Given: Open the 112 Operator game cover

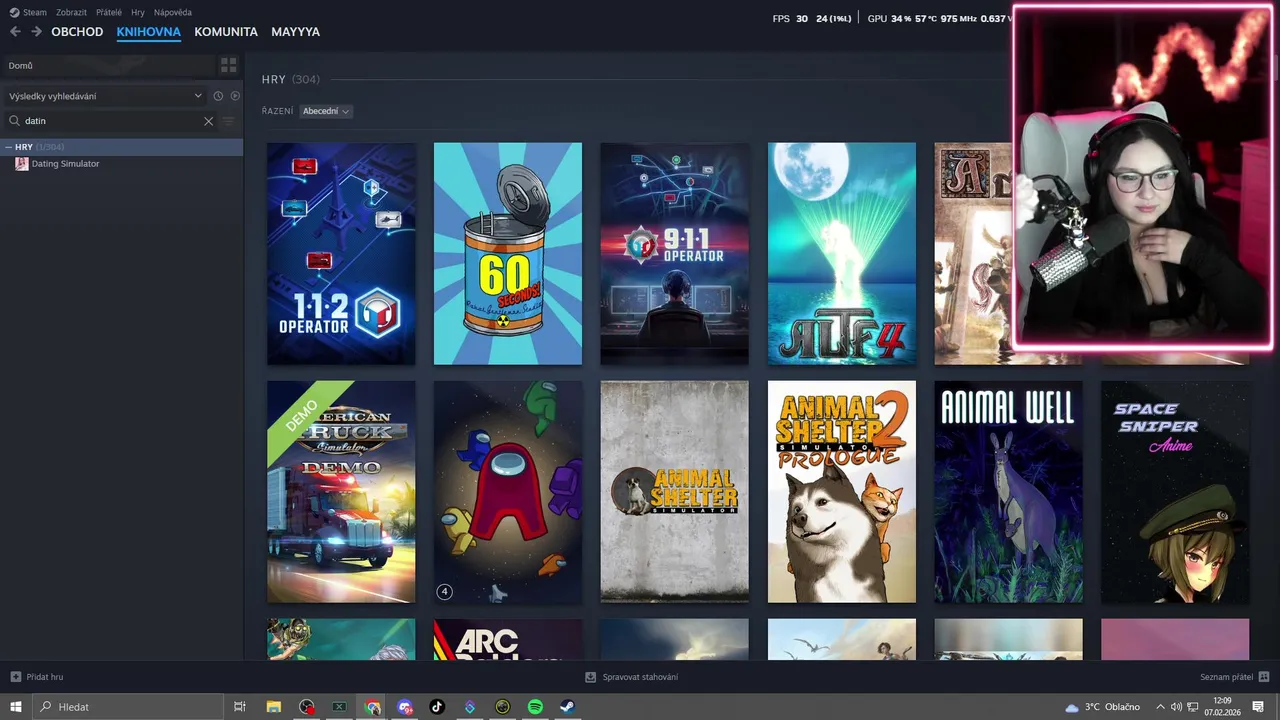Looking at the screenshot, I should point(341,254).
